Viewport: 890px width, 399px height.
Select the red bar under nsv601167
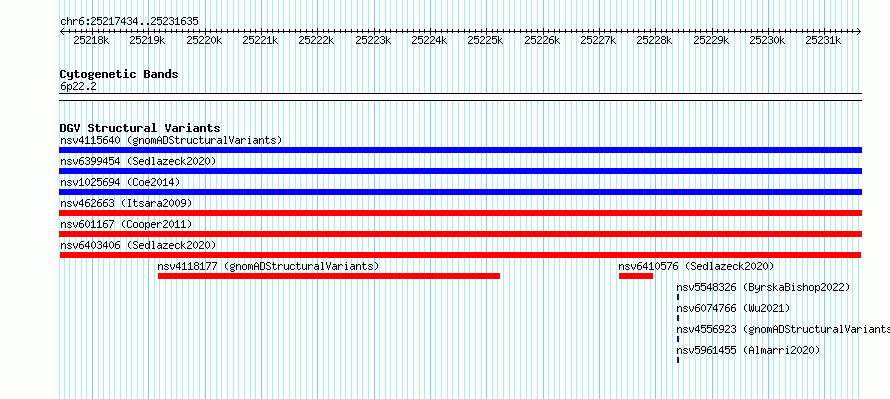(x=460, y=234)
